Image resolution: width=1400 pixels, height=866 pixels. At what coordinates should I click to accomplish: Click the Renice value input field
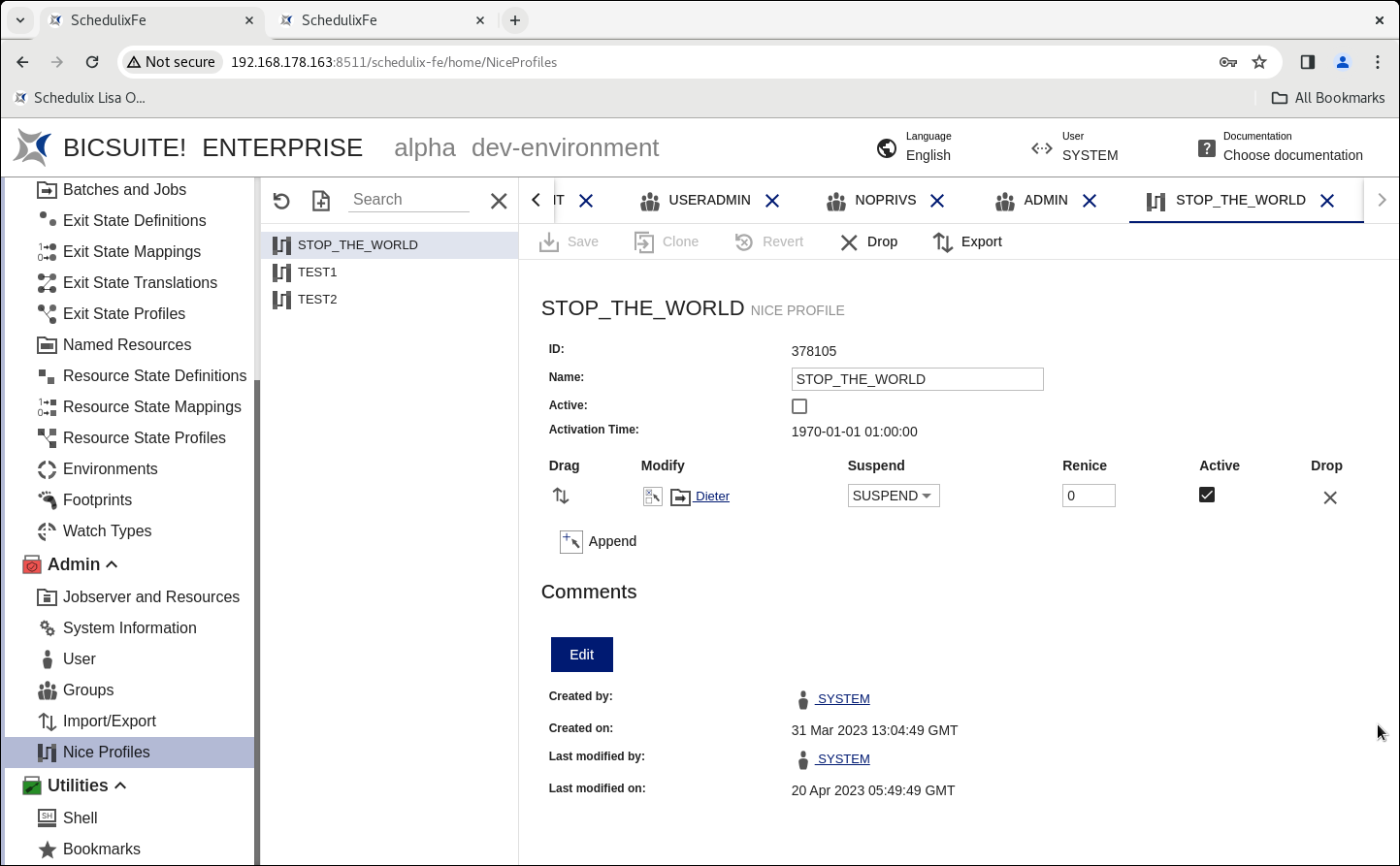pos(1089,496)
